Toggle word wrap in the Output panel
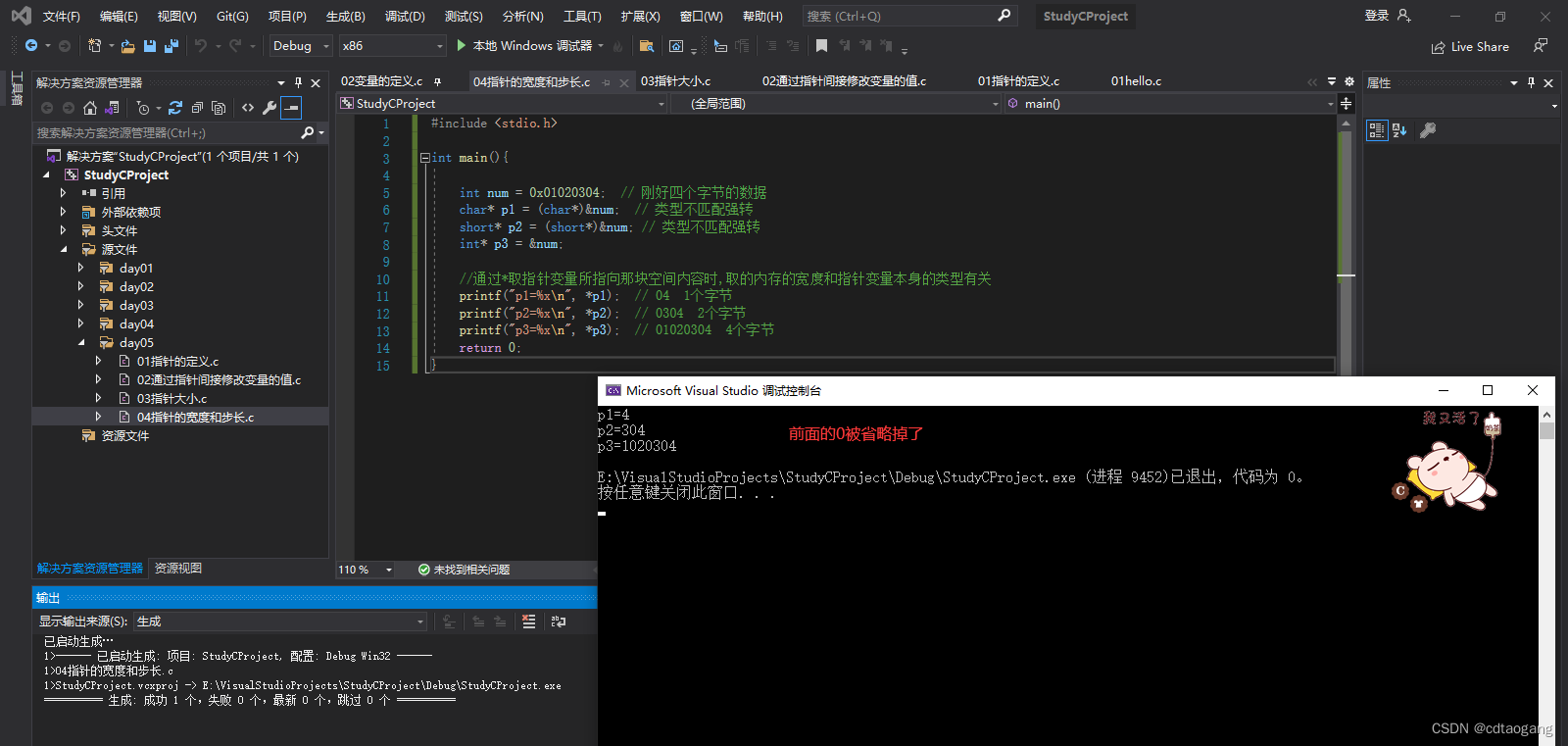Screen dimensions: 1568x746 coord(559,622)
